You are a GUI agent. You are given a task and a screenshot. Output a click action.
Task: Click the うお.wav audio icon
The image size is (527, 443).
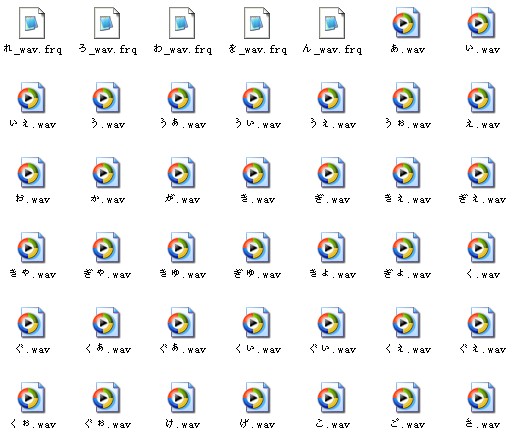[x=407, y=97]
